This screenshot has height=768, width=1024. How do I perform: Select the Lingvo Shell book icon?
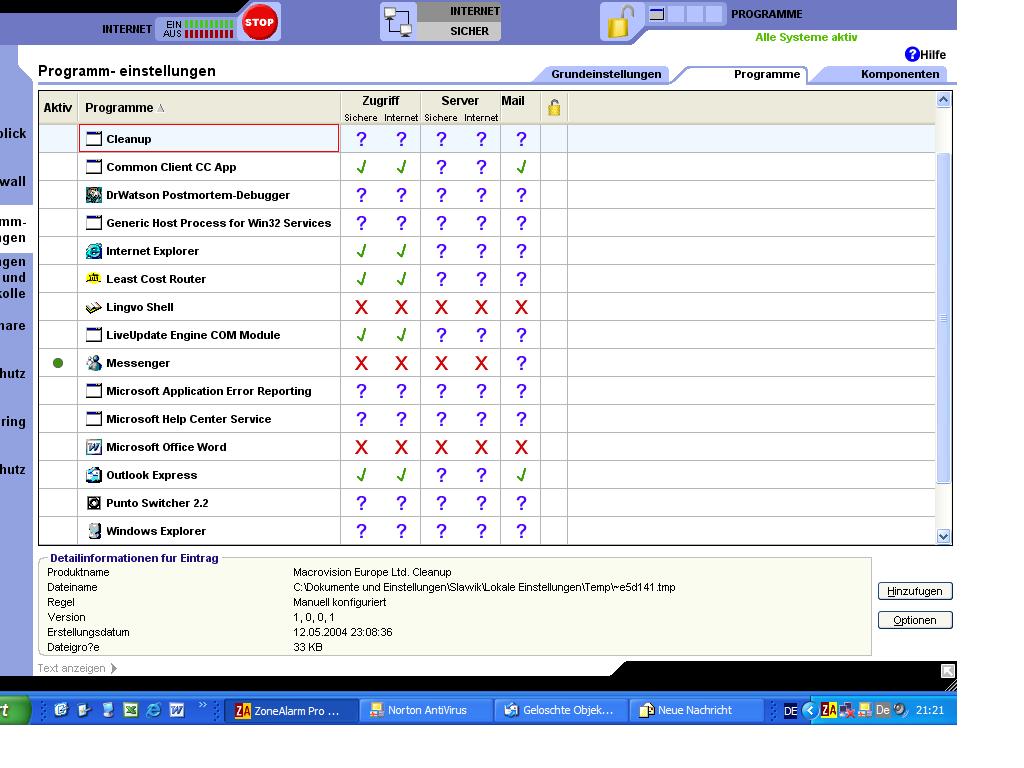pos(94,307)
